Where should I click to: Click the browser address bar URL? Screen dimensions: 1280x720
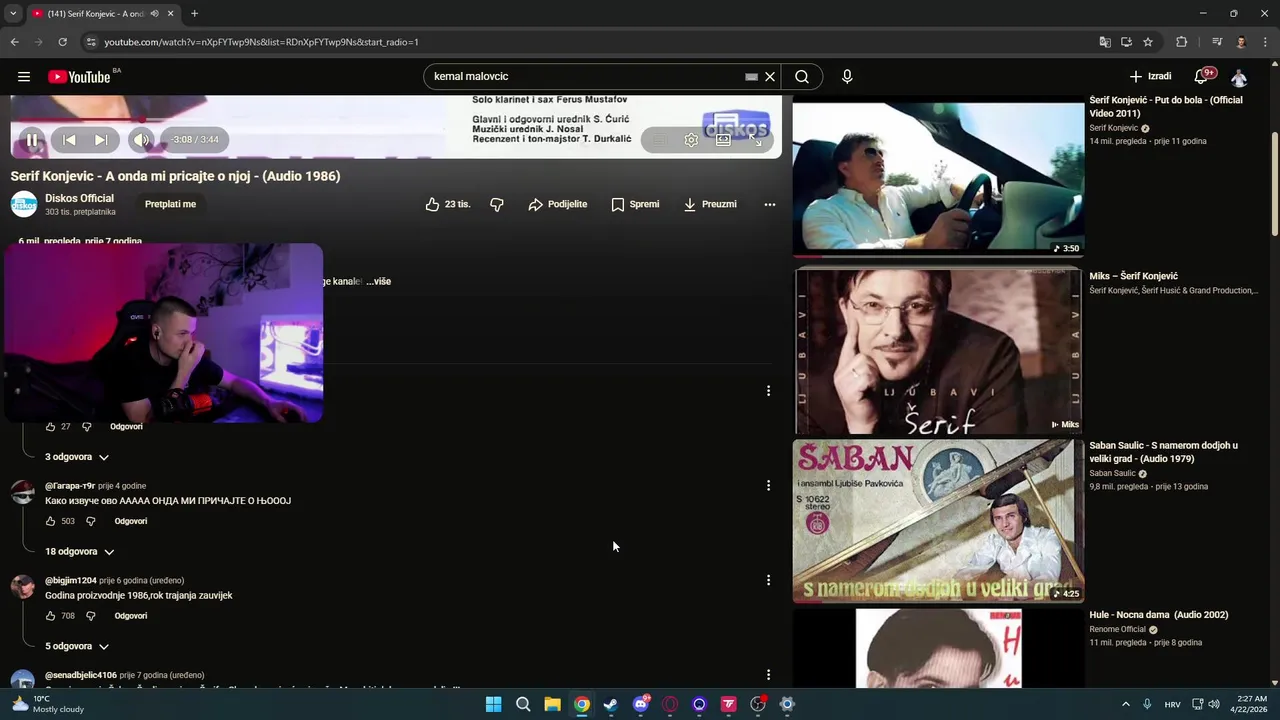tap(261, 42)
